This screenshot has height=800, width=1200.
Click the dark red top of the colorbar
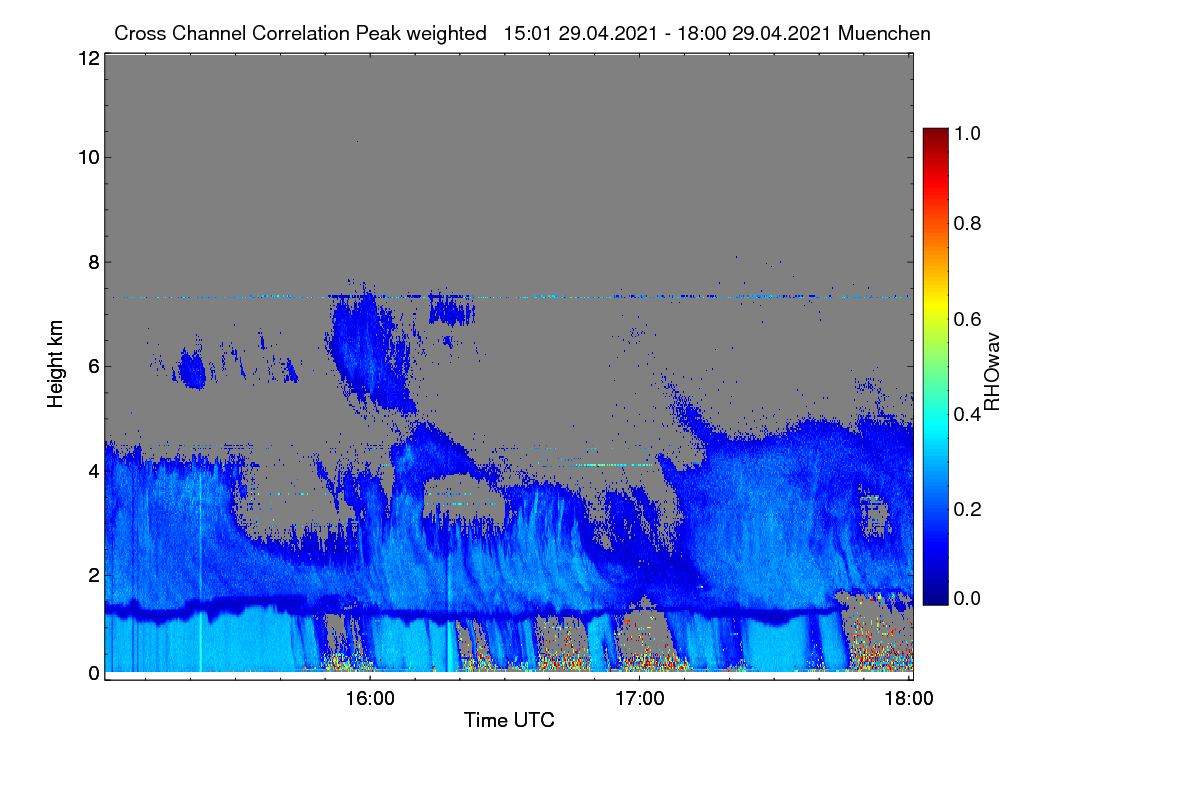coord(934,134)
